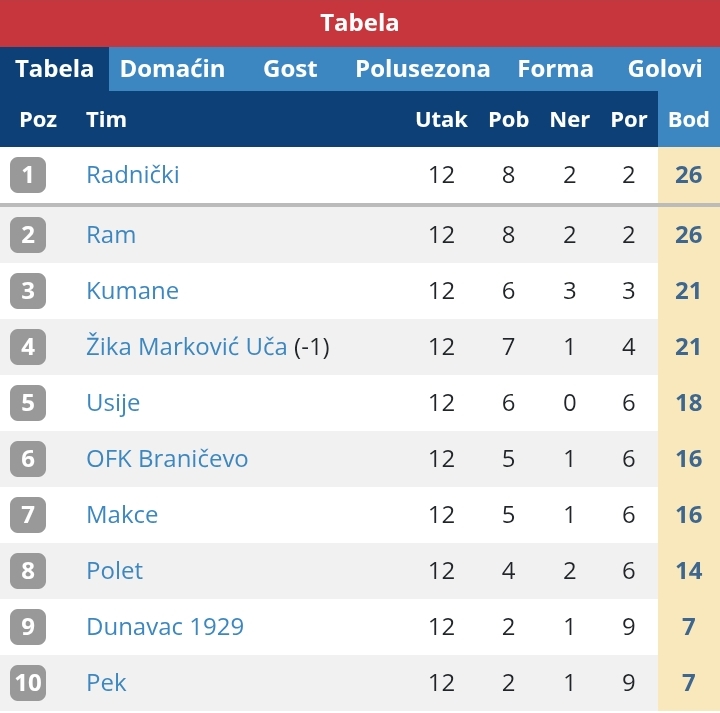
Task: Switch to the Domaćin tab
Action: tap(173, 69)
